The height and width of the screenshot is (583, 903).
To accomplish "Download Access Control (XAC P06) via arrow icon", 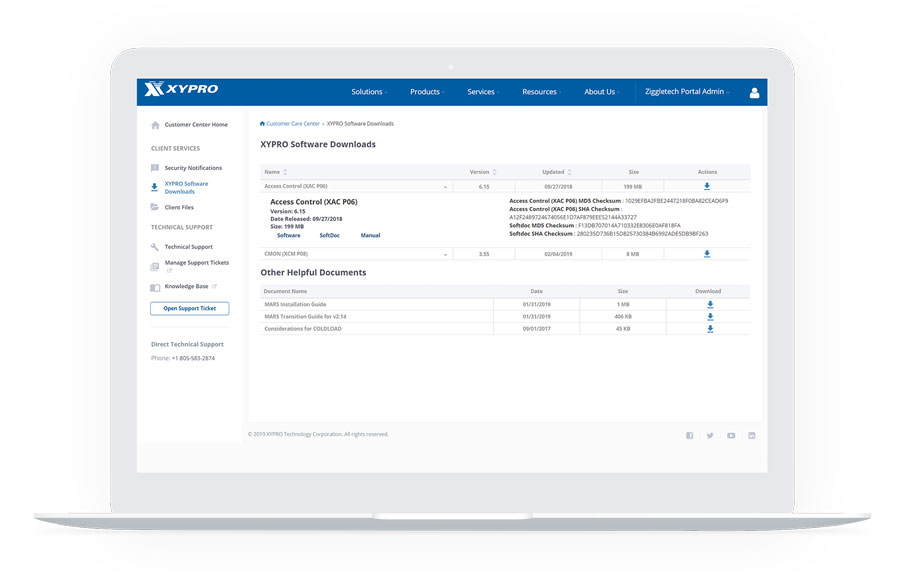I will tap(707, 186).
